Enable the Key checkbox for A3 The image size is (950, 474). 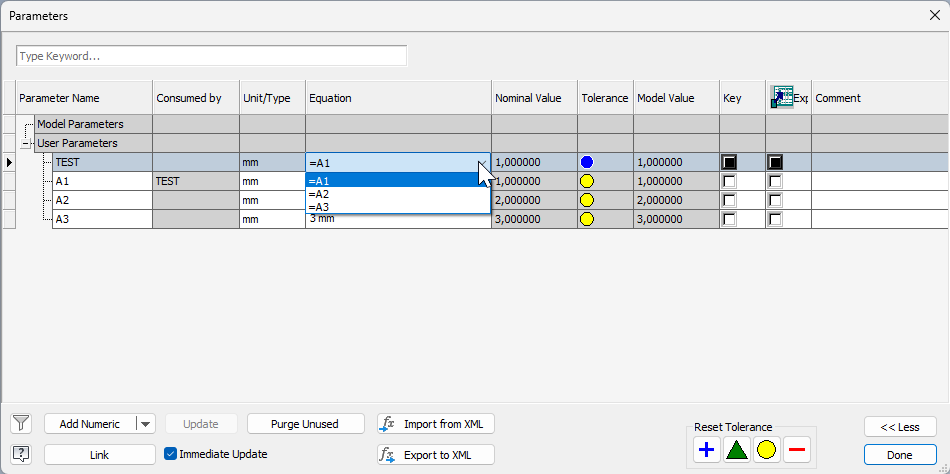pos(729,219)
